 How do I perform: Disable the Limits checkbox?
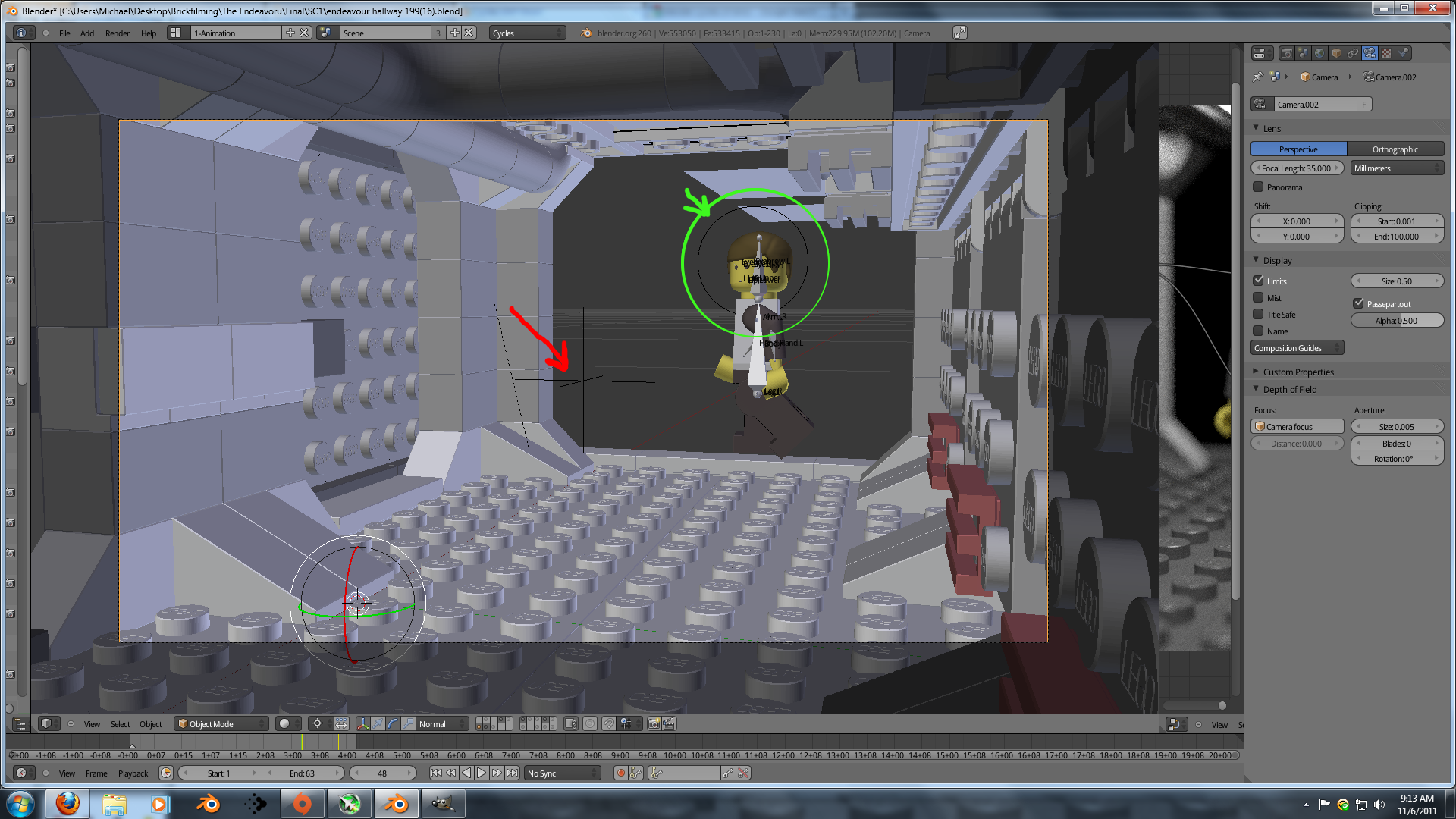[x=1259, y=281]
